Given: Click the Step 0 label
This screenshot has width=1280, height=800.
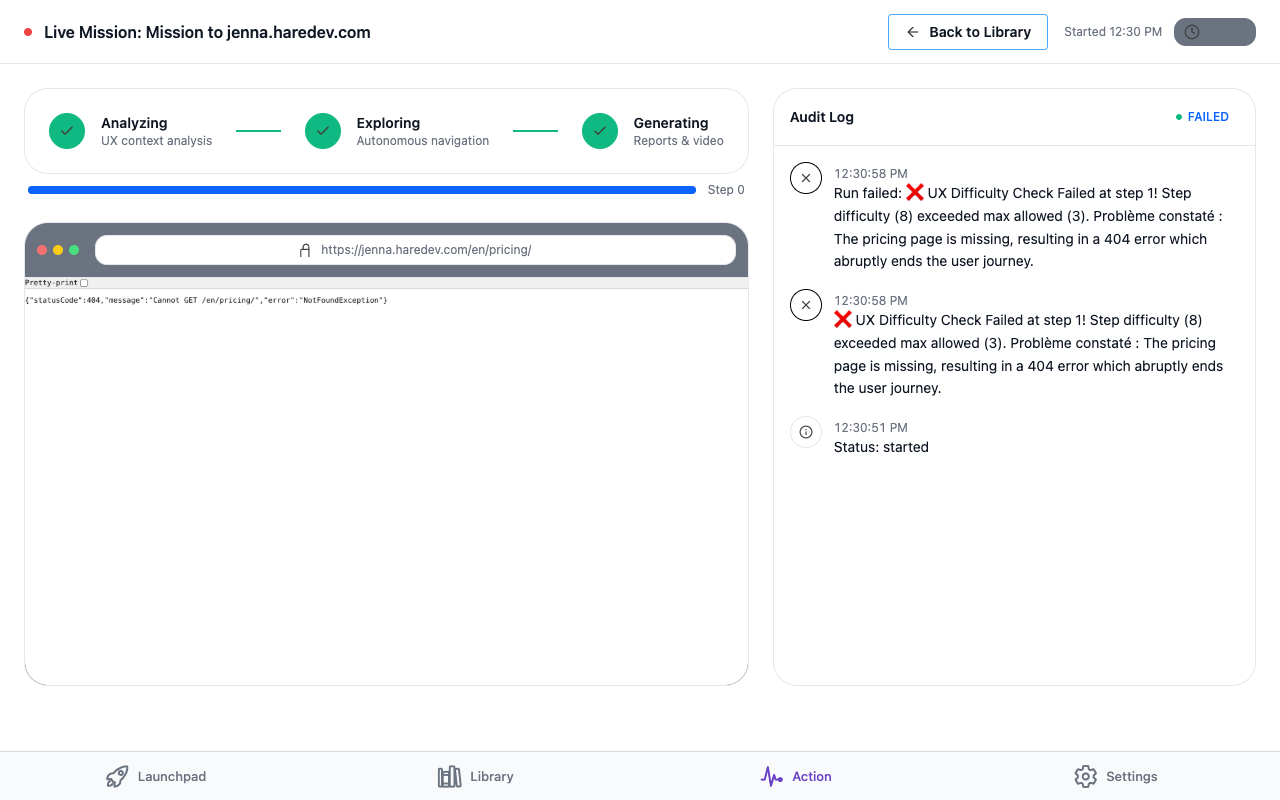Looking at the screenshot, I should tap(726, 190).
